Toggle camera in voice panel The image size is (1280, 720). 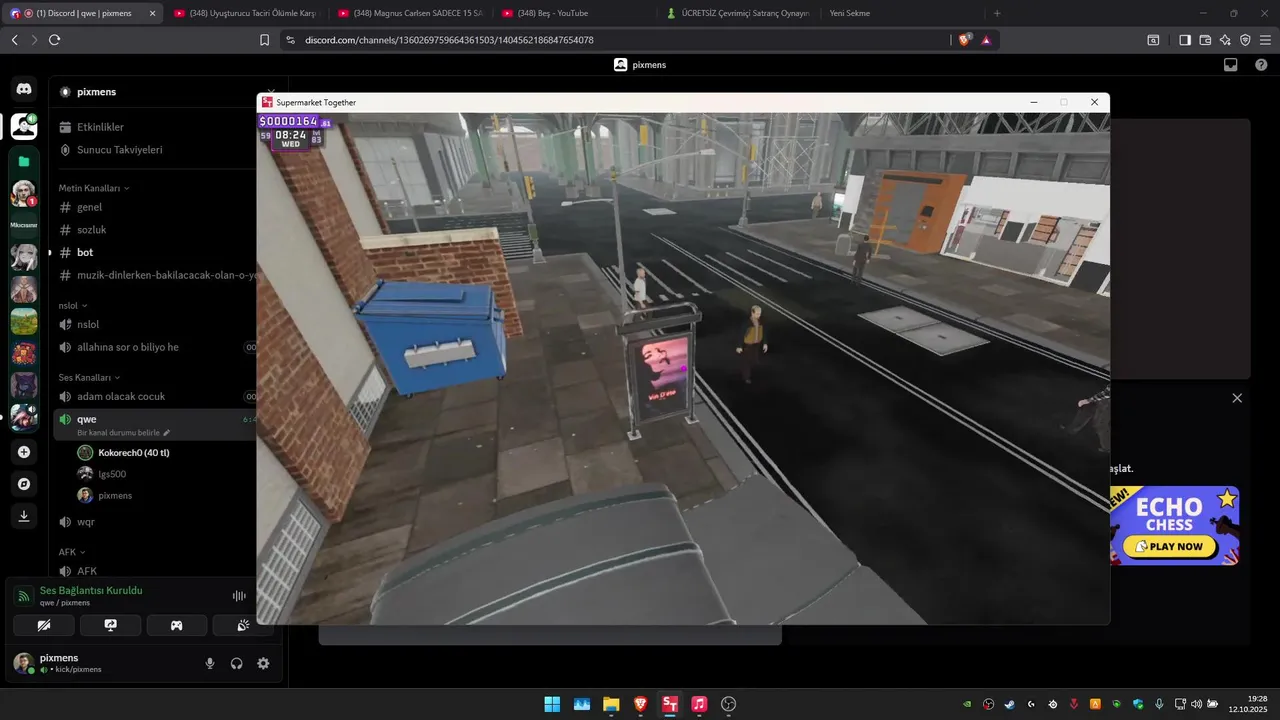(x=43, y=625)
